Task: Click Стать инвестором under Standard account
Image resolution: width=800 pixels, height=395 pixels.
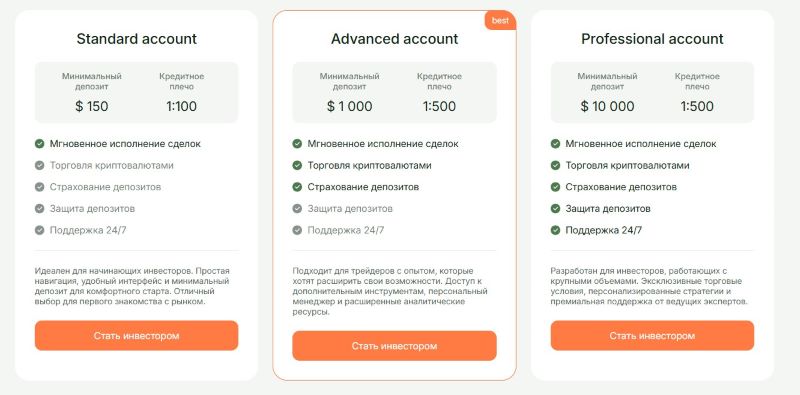Action: 136,336
